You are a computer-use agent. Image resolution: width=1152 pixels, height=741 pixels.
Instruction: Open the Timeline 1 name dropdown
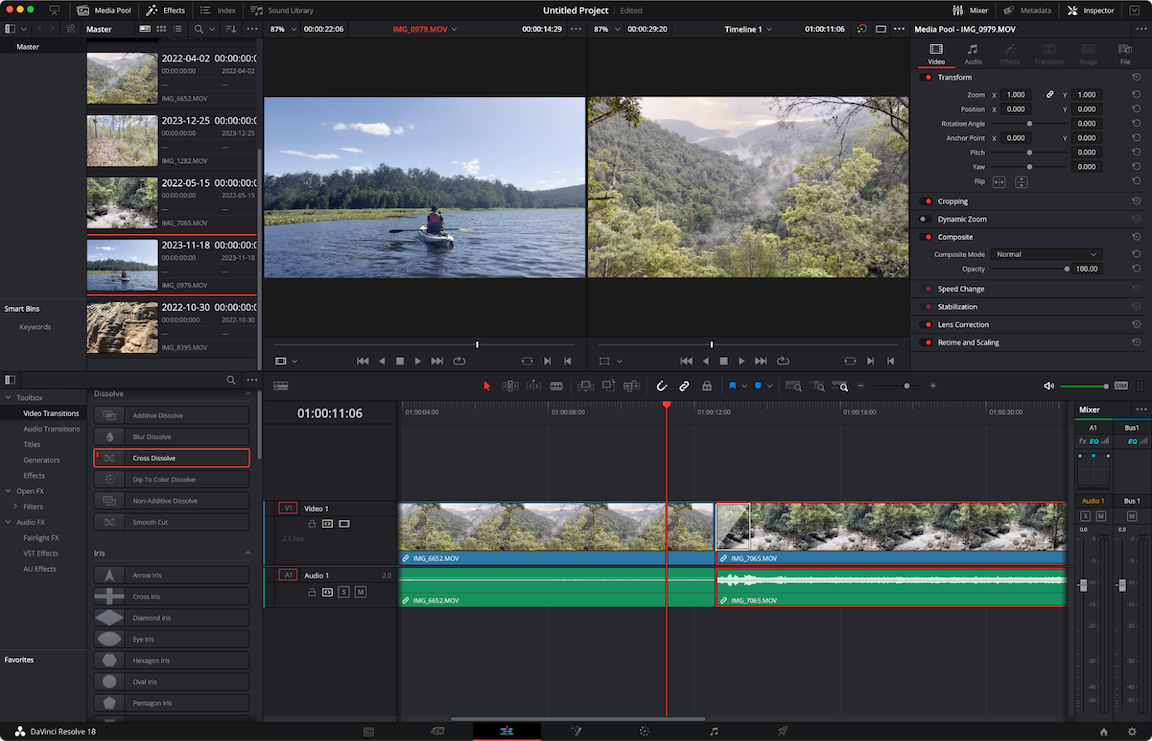pos(749,29)
